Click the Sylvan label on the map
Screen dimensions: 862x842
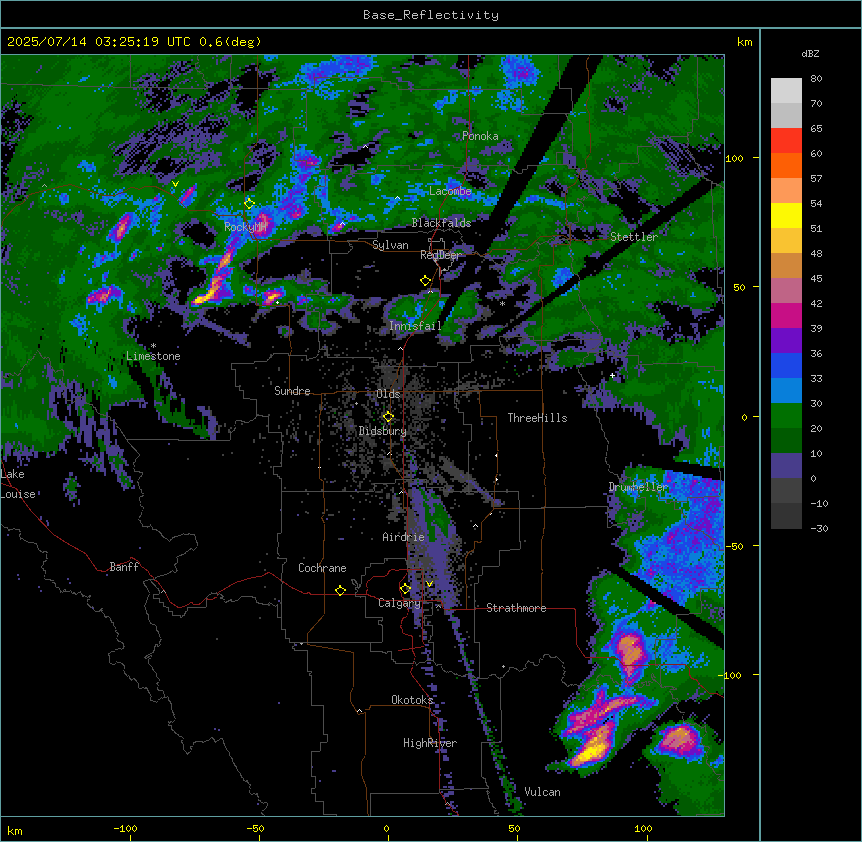390,245
